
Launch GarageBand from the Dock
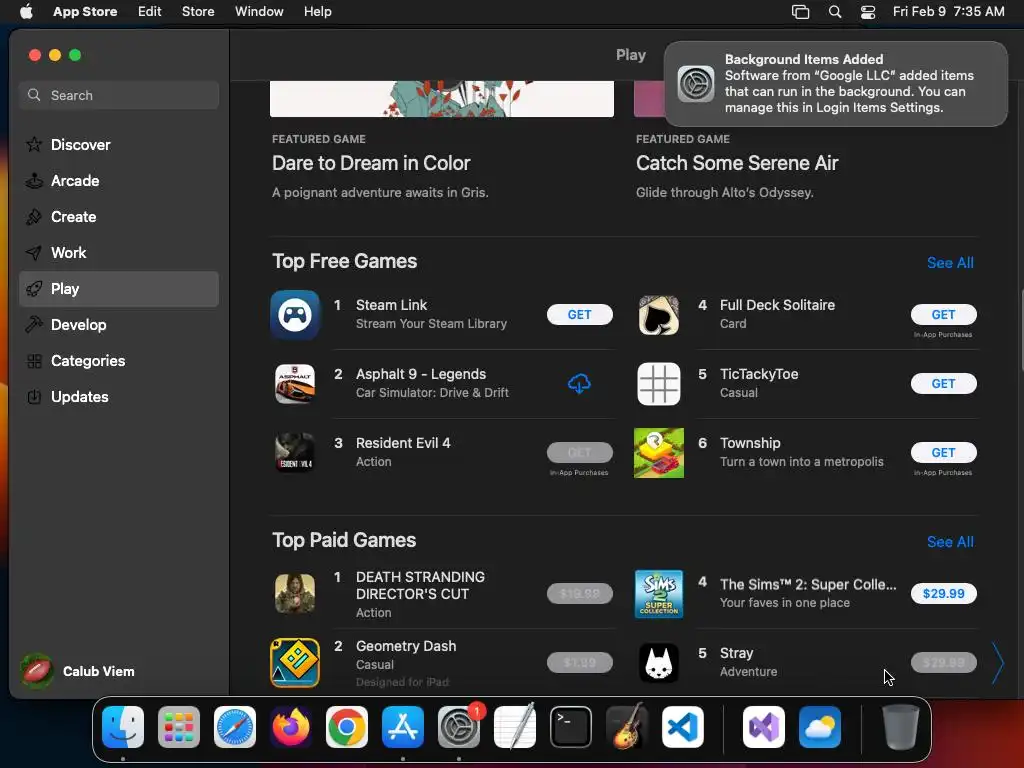pos(627,727)
